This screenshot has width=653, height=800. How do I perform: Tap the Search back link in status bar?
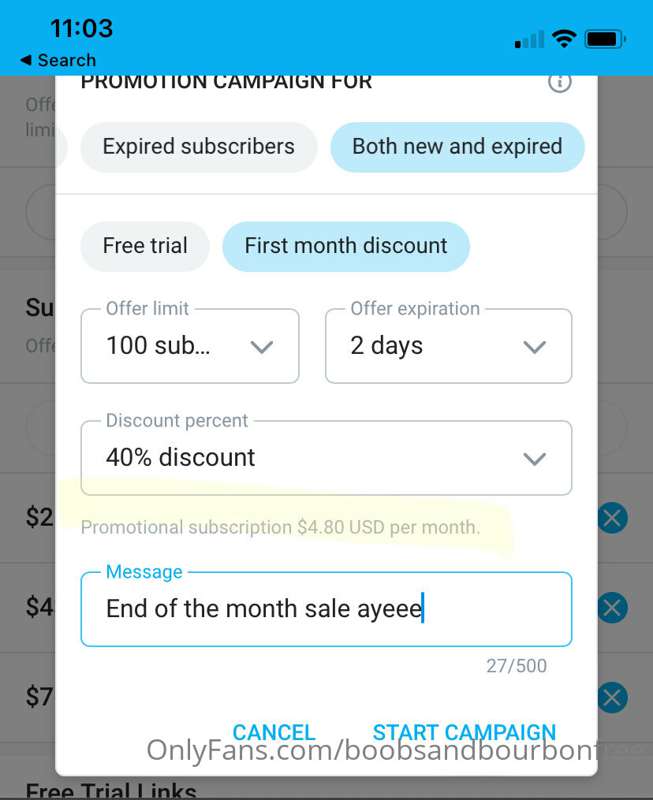(58, 60)
